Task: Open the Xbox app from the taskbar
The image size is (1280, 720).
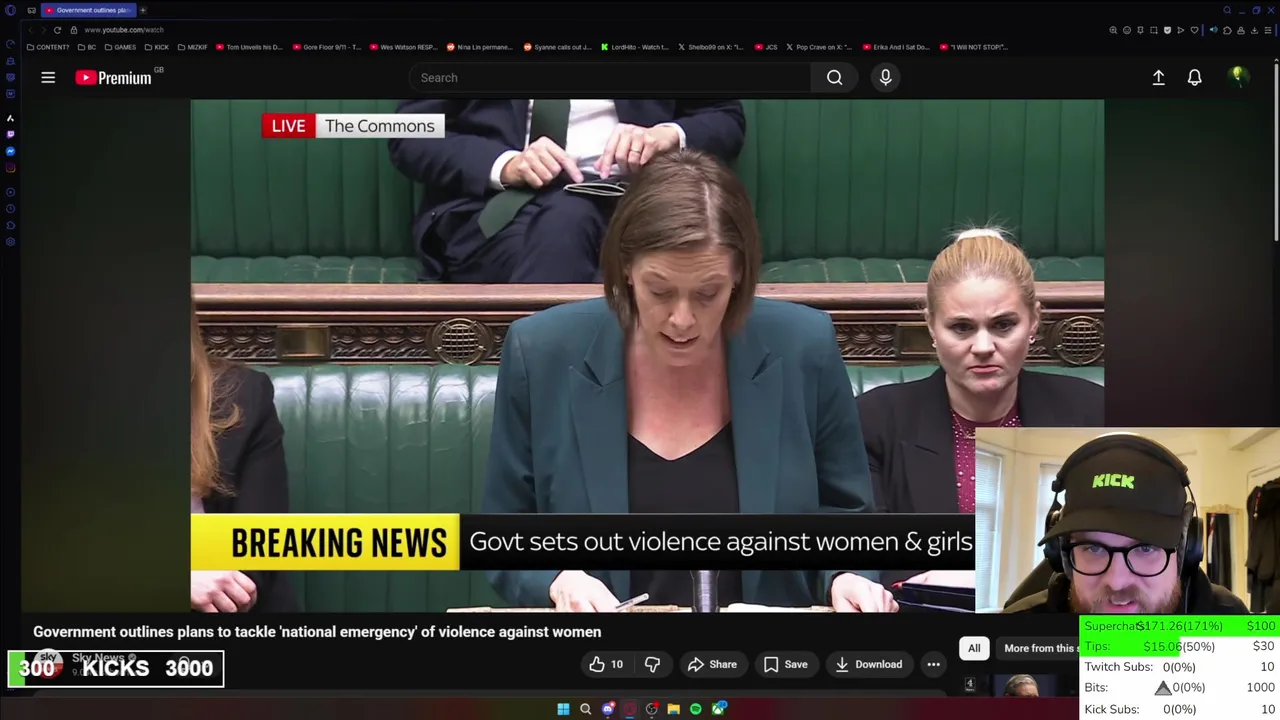Action: tap(718, 709)
